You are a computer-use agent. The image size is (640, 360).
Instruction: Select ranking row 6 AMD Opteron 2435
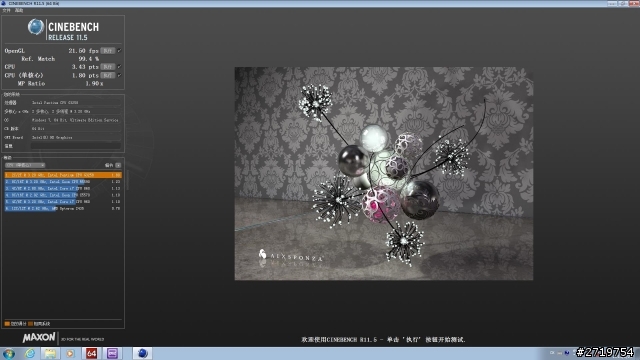63,208
